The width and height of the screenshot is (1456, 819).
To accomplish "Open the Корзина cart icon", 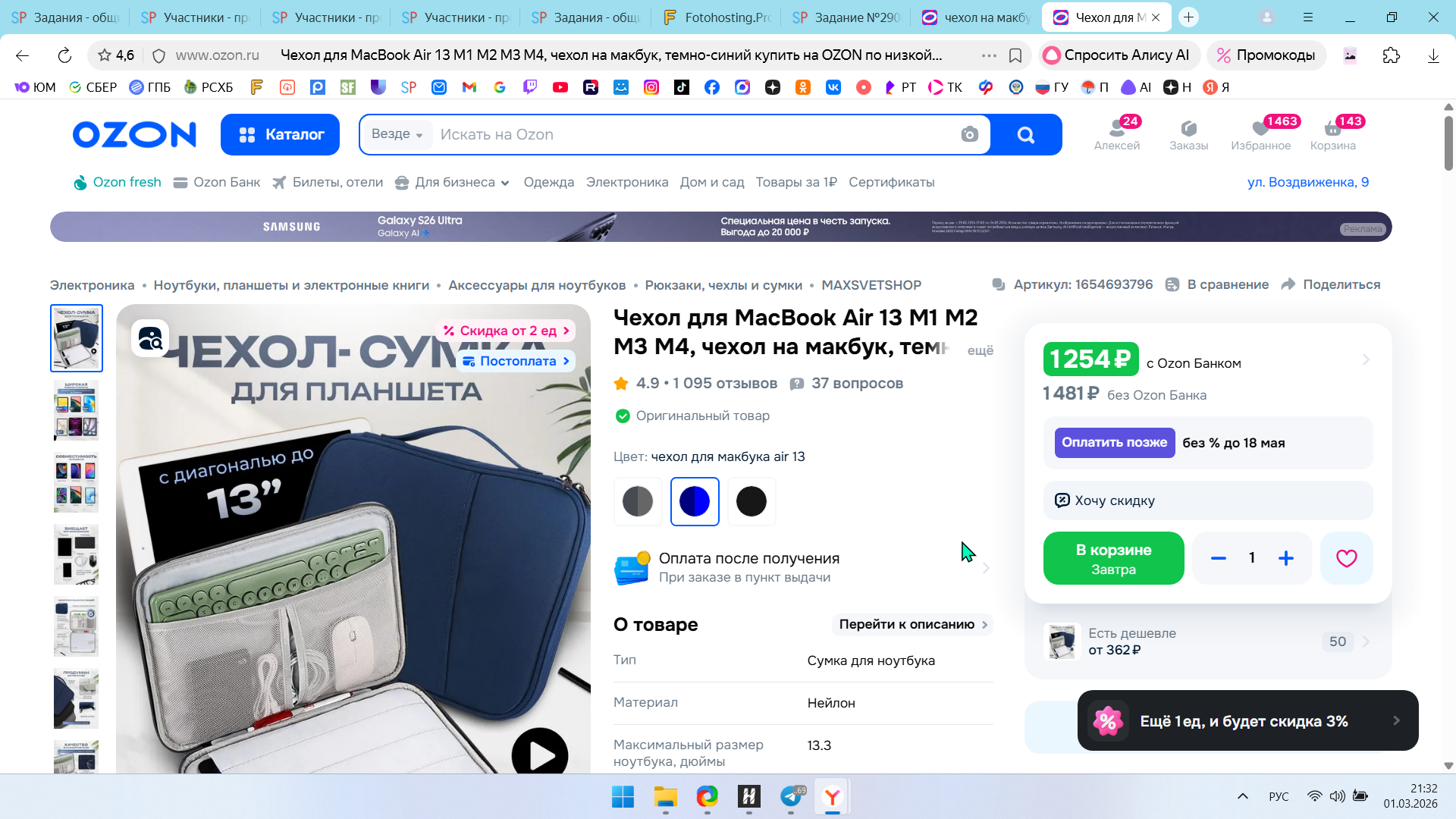I will (x=1332, y=132).
